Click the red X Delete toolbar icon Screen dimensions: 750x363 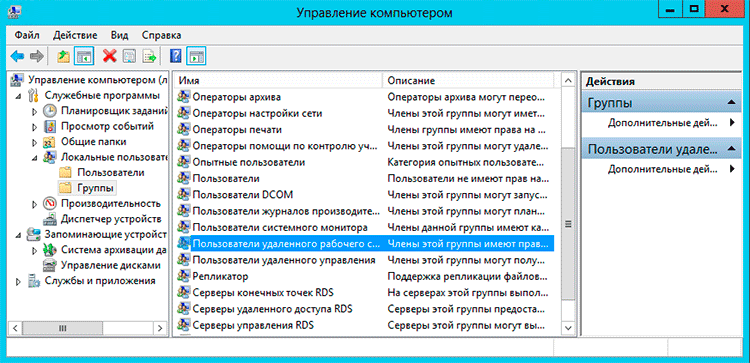[x=110, y=56]
